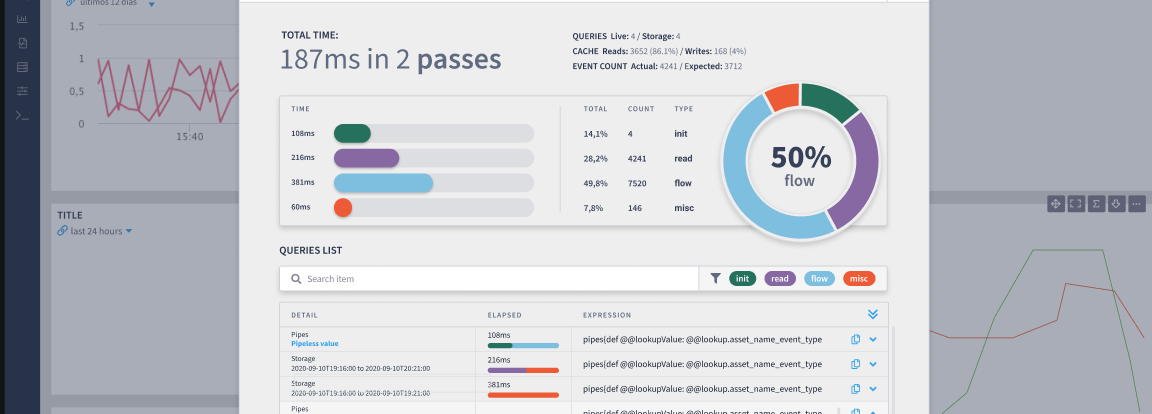Toggle the flow filter tag
Image resolution: width=1152 pixels, height=414 pixels.
click(x=819, y=279)
